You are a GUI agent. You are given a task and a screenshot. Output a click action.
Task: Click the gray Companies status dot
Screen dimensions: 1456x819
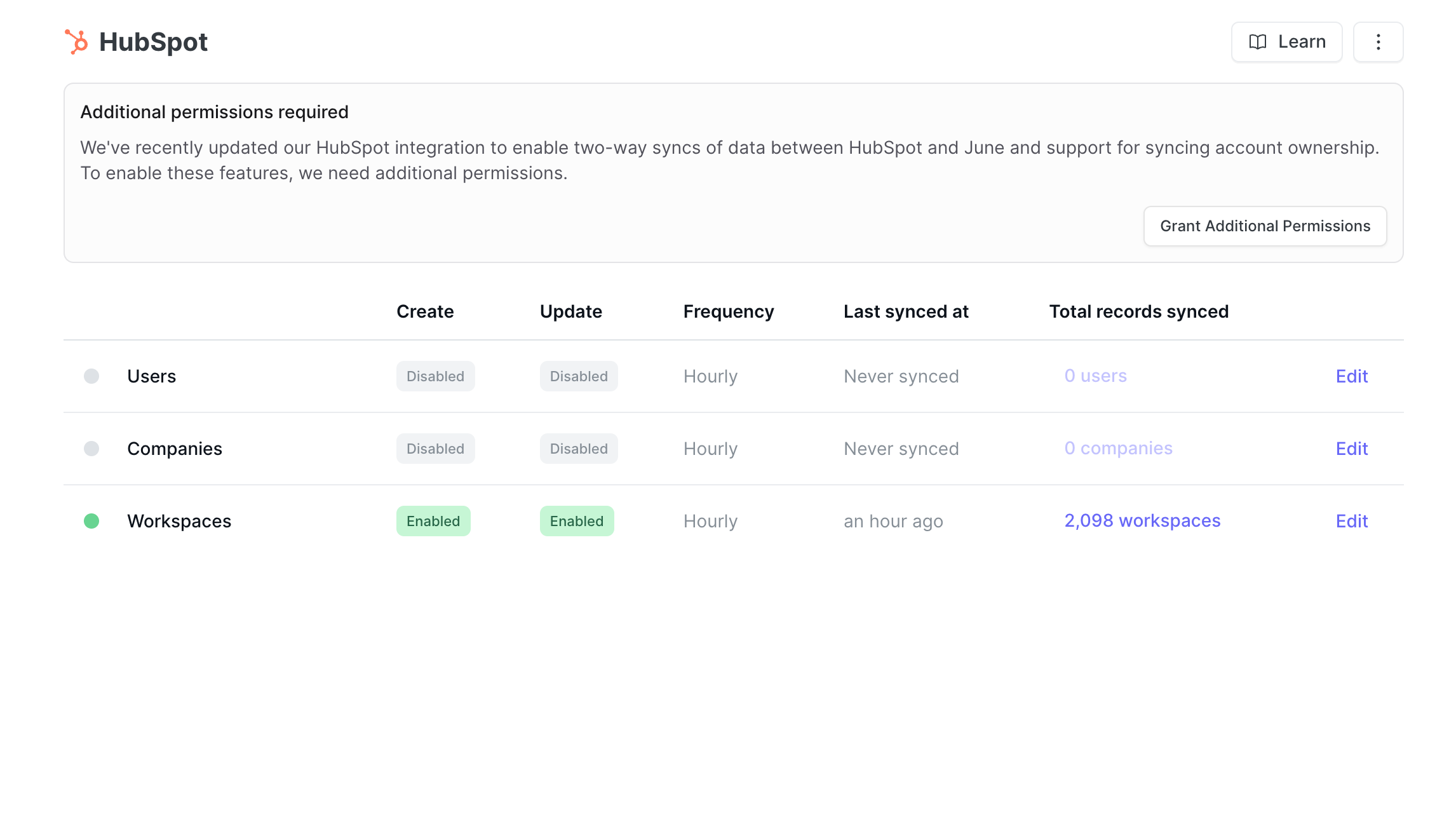pyautogui.click(x=91, y=449)
